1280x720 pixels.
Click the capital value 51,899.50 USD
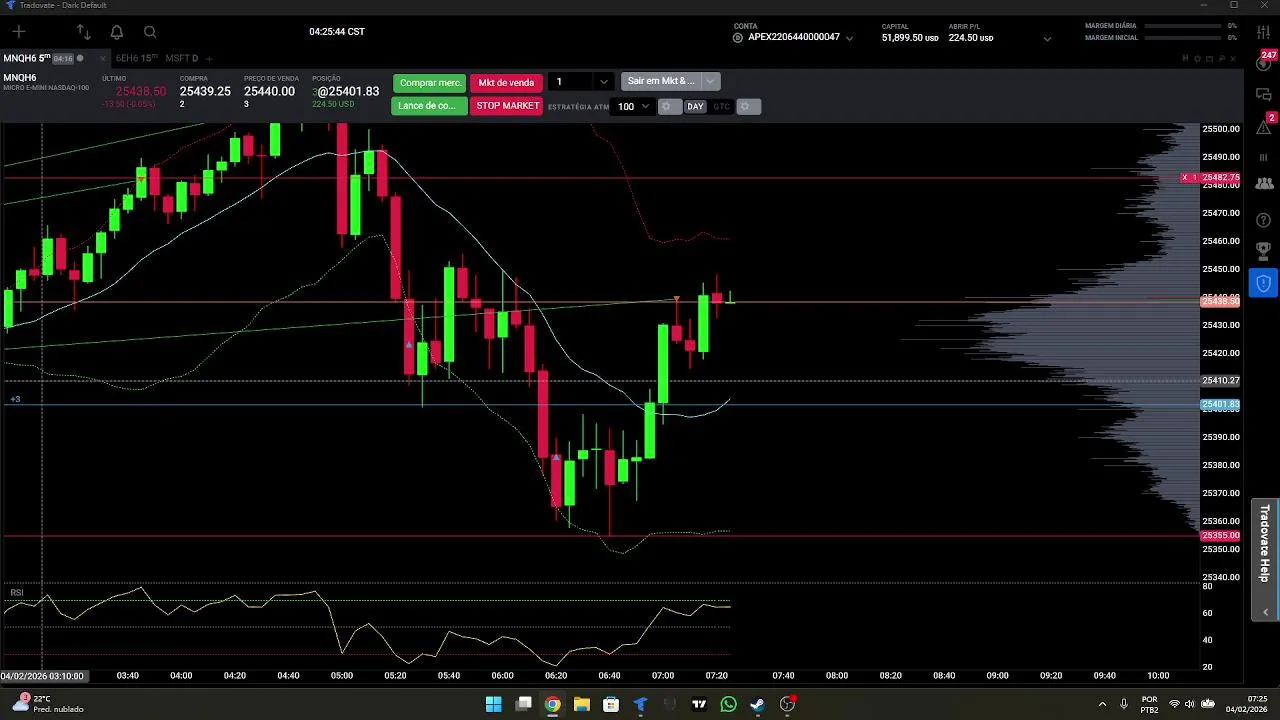click(x=910, y=38)
